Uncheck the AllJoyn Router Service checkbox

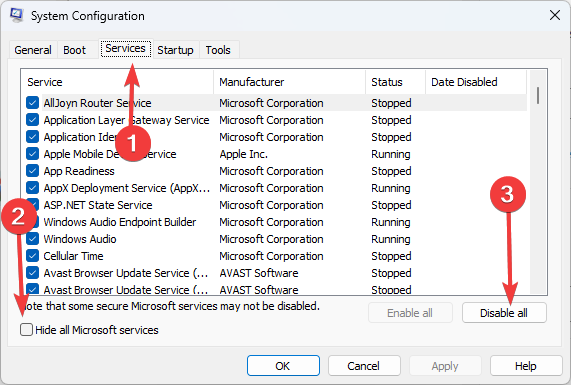(x=32, y=103)
